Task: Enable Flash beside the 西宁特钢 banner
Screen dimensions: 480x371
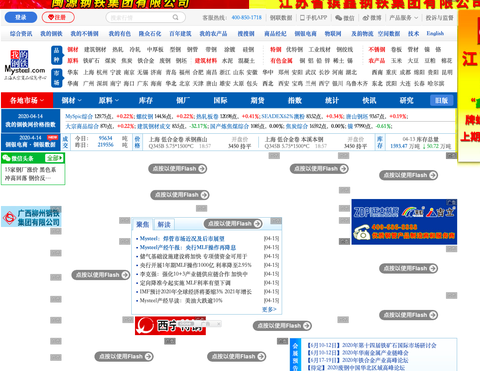Action: pos(282,326)
